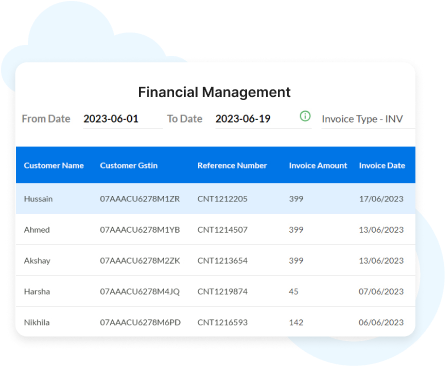This screenshot has width=446, height=367.
Task: Open reference number CNT1216593
Action: point(222,322)
